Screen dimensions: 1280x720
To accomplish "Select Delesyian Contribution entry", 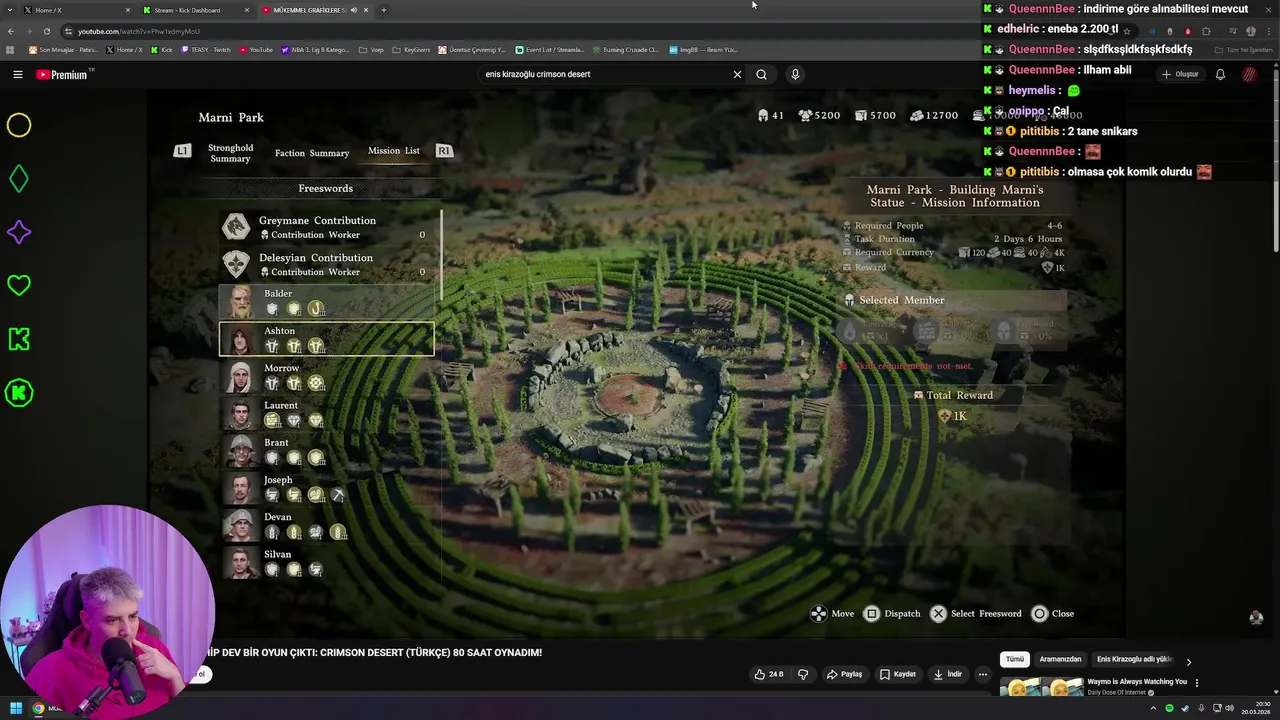I will (x=328, y=264).
